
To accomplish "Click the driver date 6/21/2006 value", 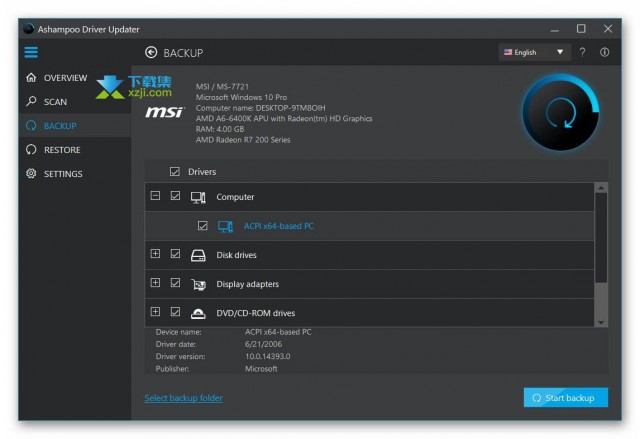I will point(263,344).
